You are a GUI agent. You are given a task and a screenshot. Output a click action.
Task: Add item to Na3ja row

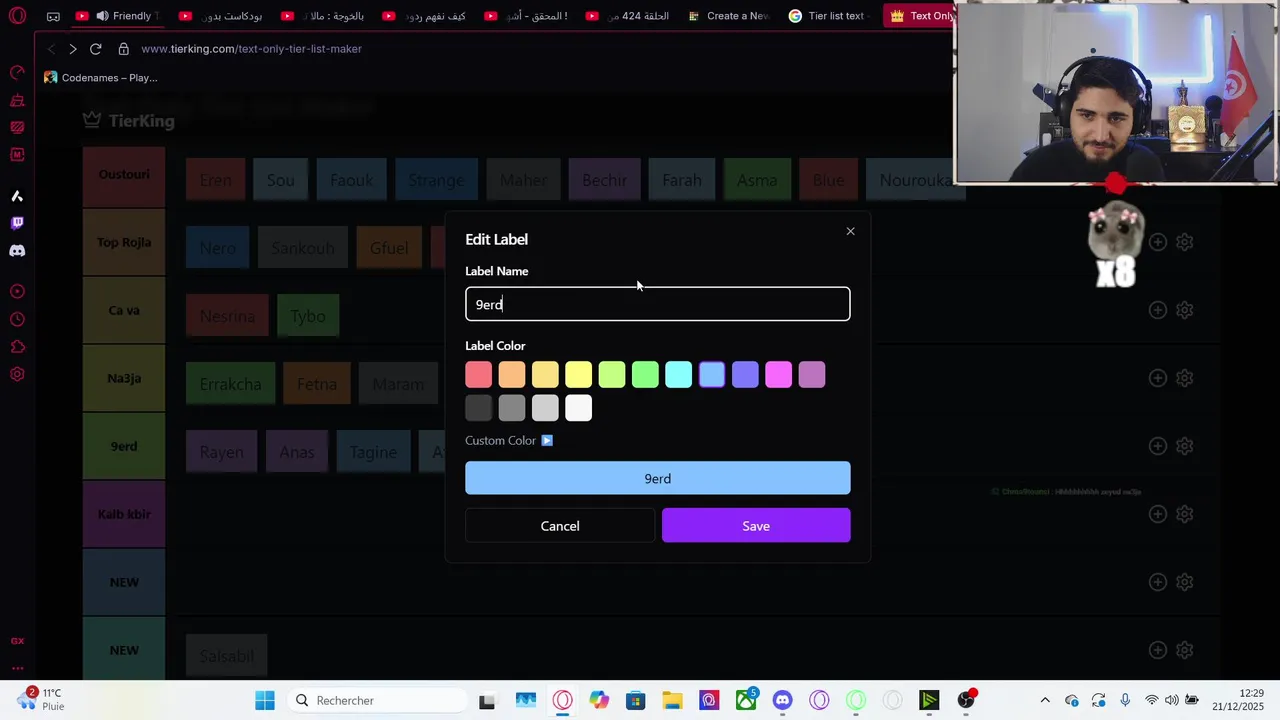(1158, 378)
